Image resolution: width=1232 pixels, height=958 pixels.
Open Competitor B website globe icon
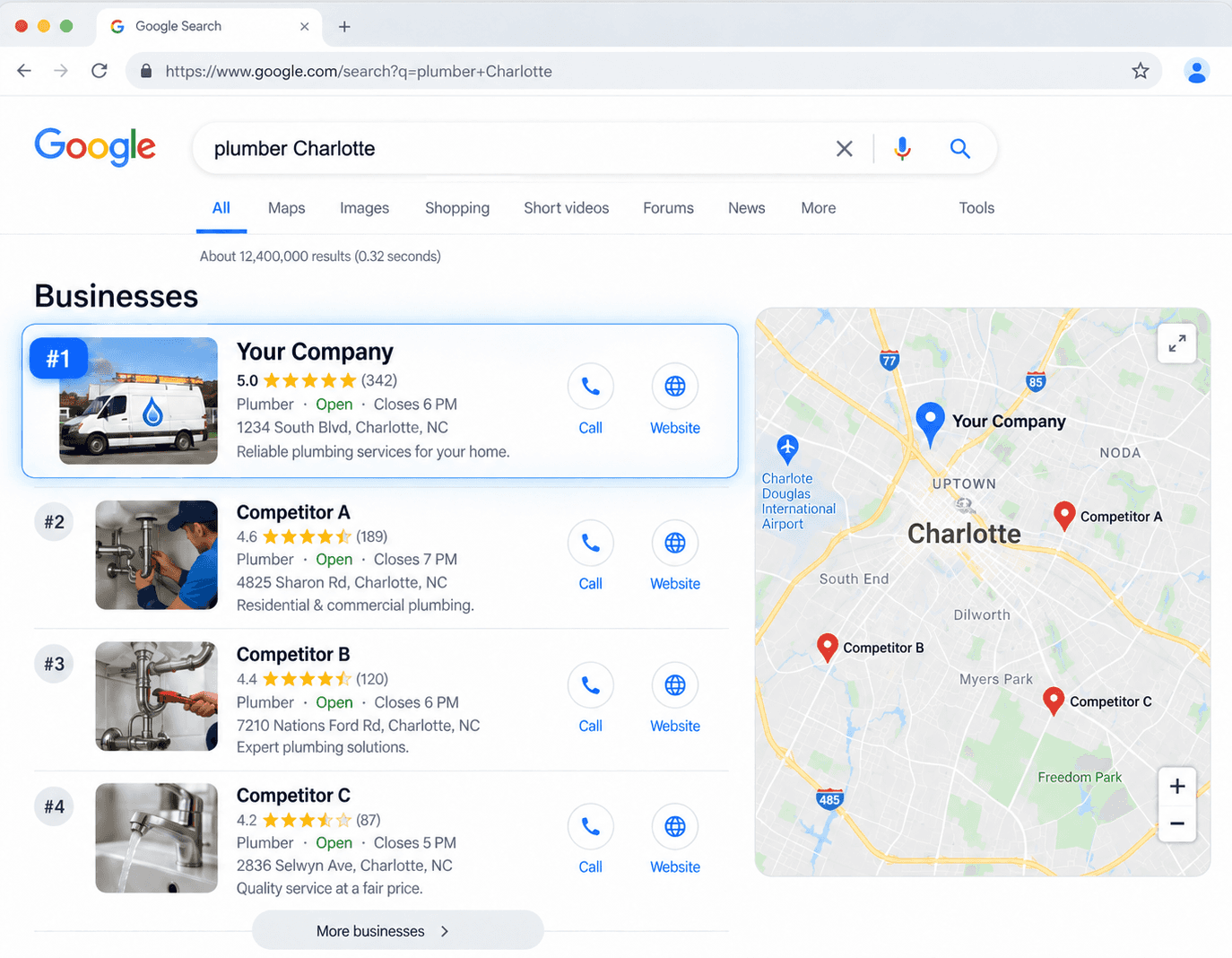675,685
